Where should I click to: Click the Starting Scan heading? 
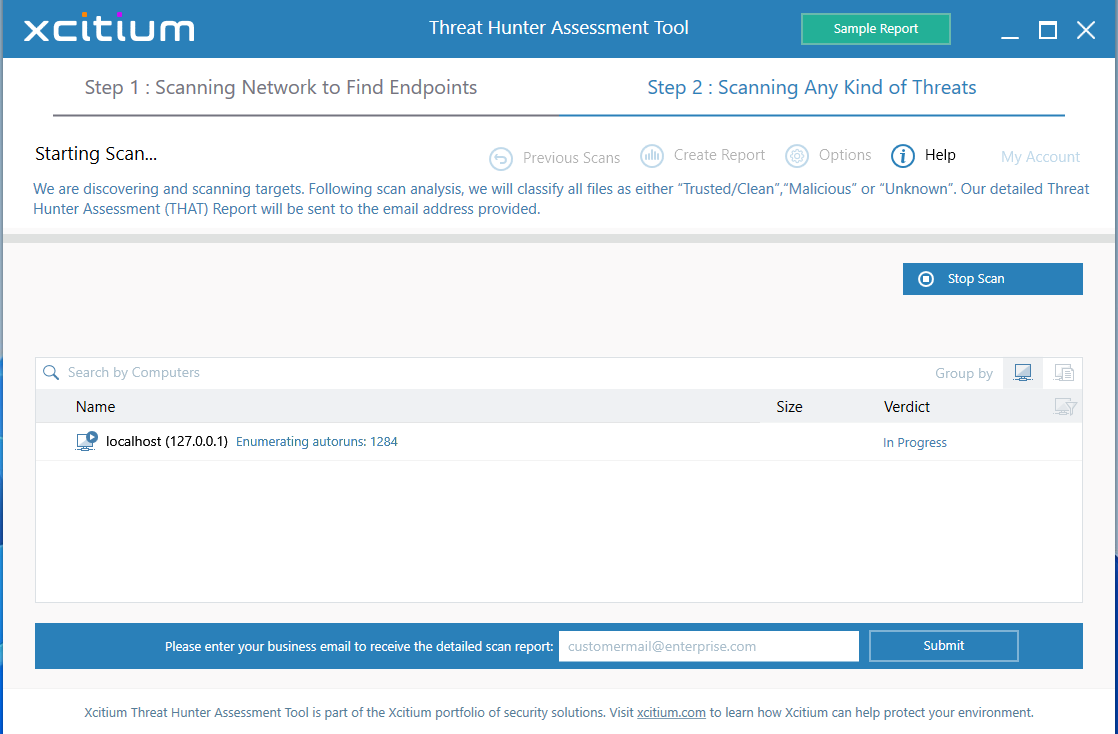96,153
